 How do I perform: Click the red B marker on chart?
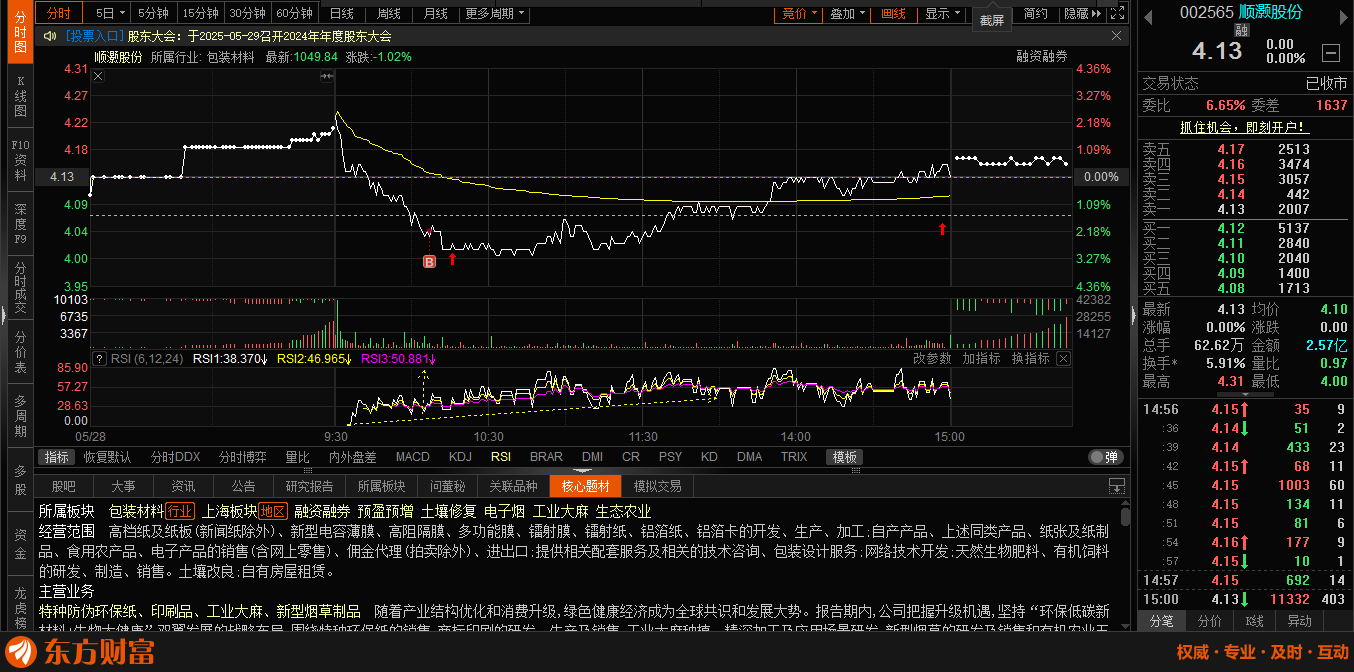(x=430, y=261)
